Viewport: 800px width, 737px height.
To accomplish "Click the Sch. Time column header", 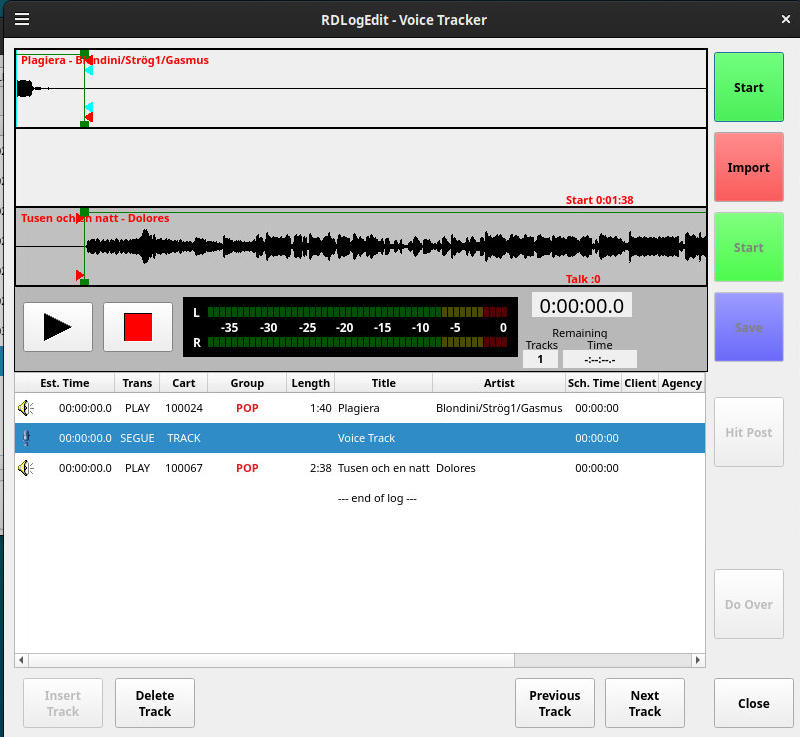I will tap(594, 383).
